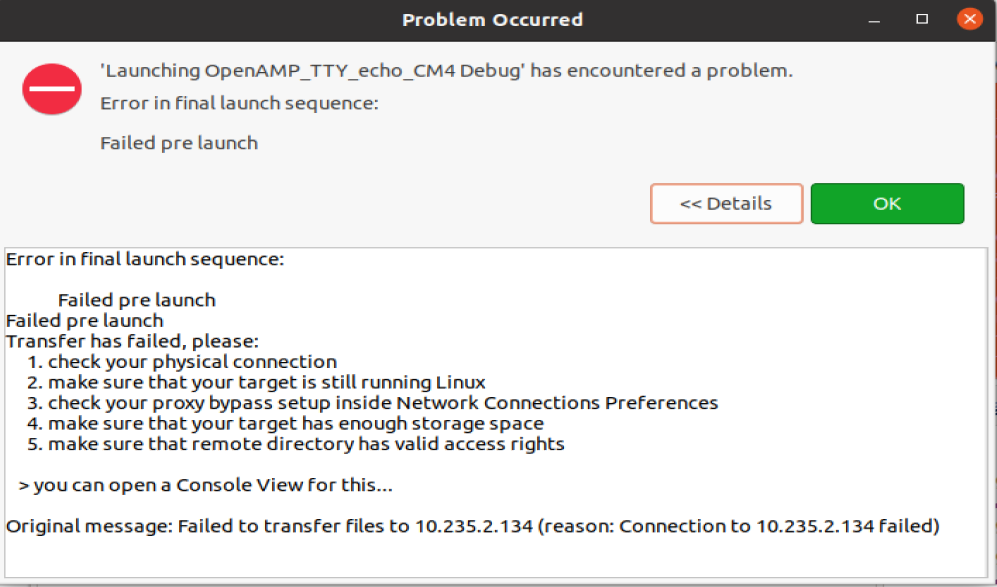Click the Problem Occurred title bar text
997x587 pixels.
tap(492, 20)
